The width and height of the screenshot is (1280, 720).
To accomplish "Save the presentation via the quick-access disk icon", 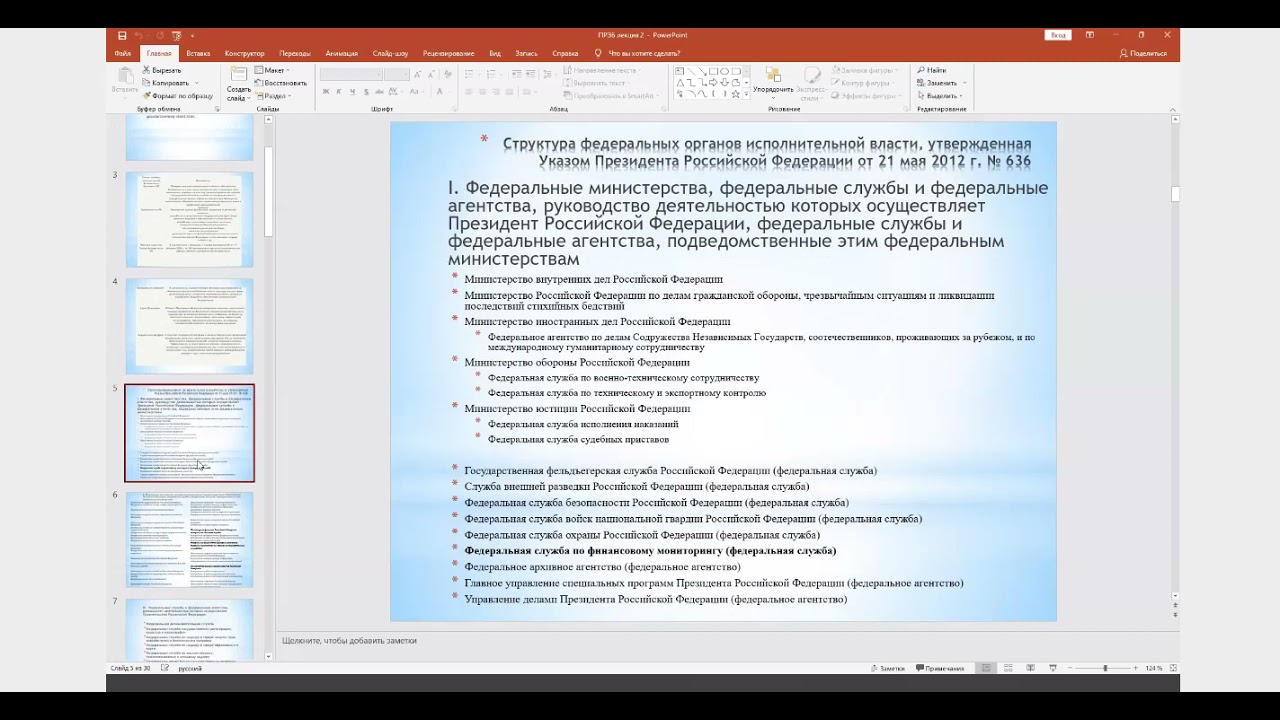I will (122, 35).
